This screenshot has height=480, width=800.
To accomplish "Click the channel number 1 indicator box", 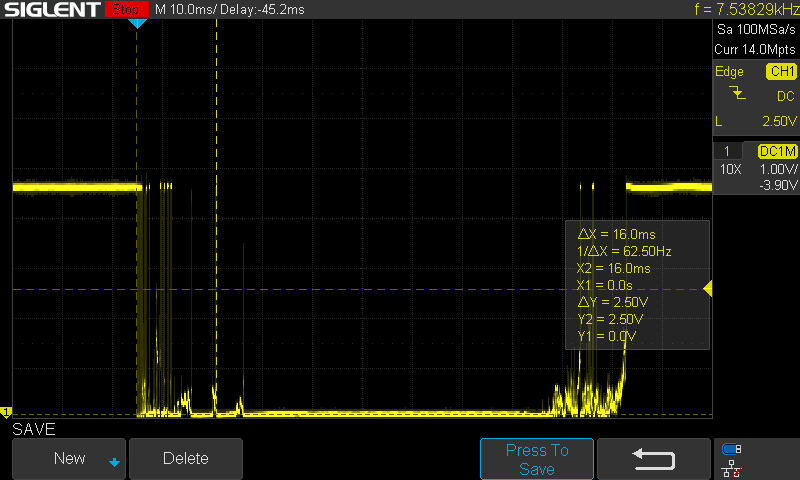I will [x=727, y=151].
